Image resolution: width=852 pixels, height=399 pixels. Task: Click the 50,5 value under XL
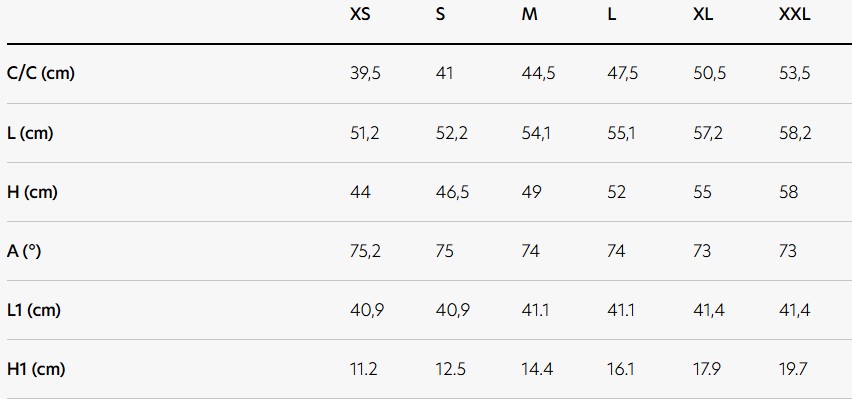point(709,73)
